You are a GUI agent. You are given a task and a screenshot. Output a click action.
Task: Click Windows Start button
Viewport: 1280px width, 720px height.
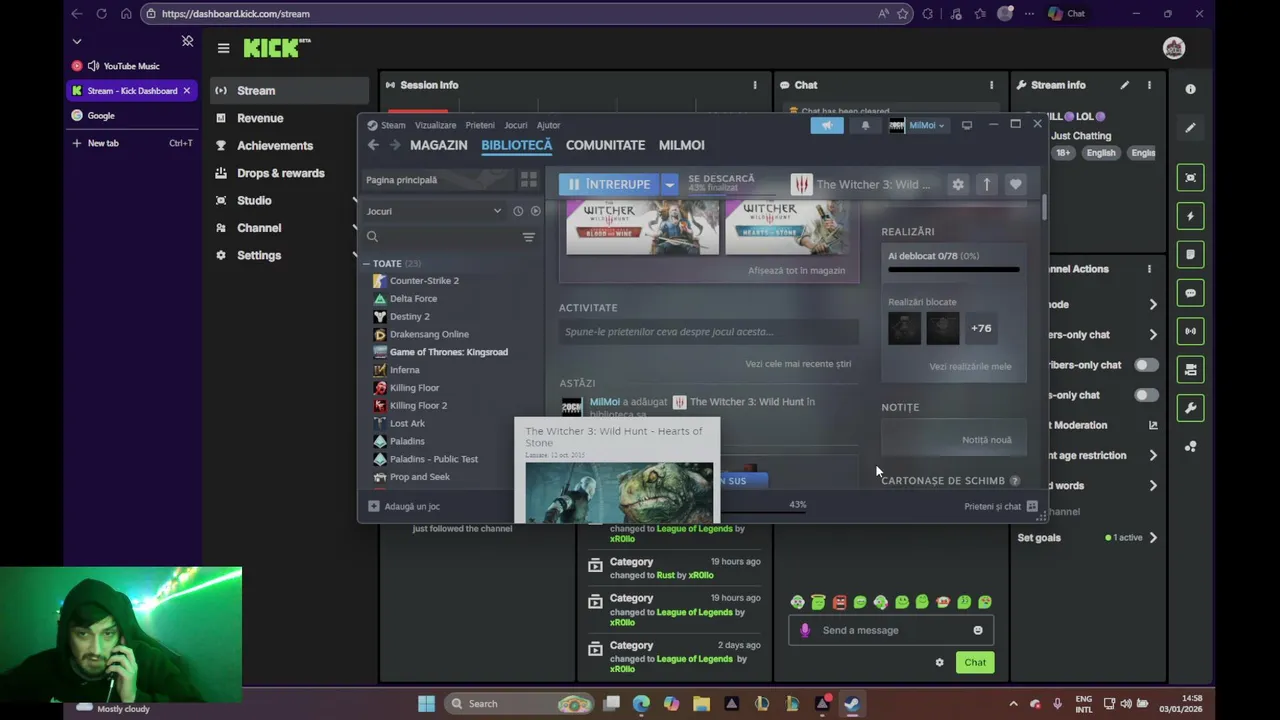click(426, 703)
